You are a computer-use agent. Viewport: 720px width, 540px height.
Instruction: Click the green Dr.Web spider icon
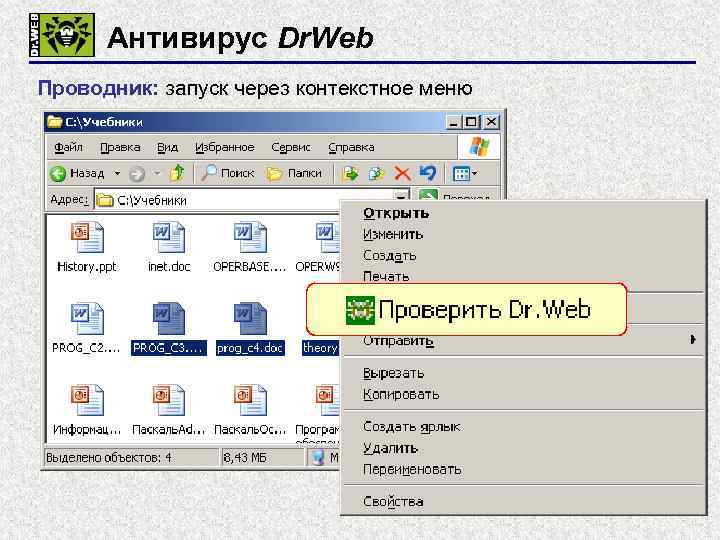tap(360, 310)
